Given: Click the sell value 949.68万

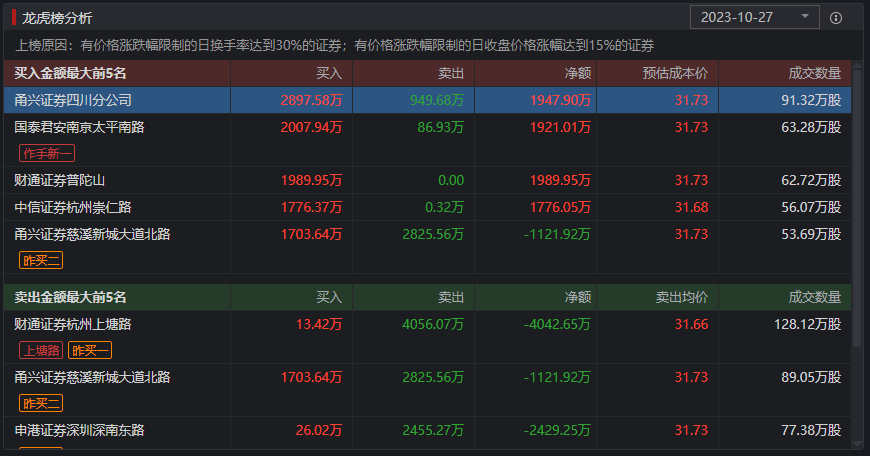Looking at the screenshot, I should tap(437, 100).
